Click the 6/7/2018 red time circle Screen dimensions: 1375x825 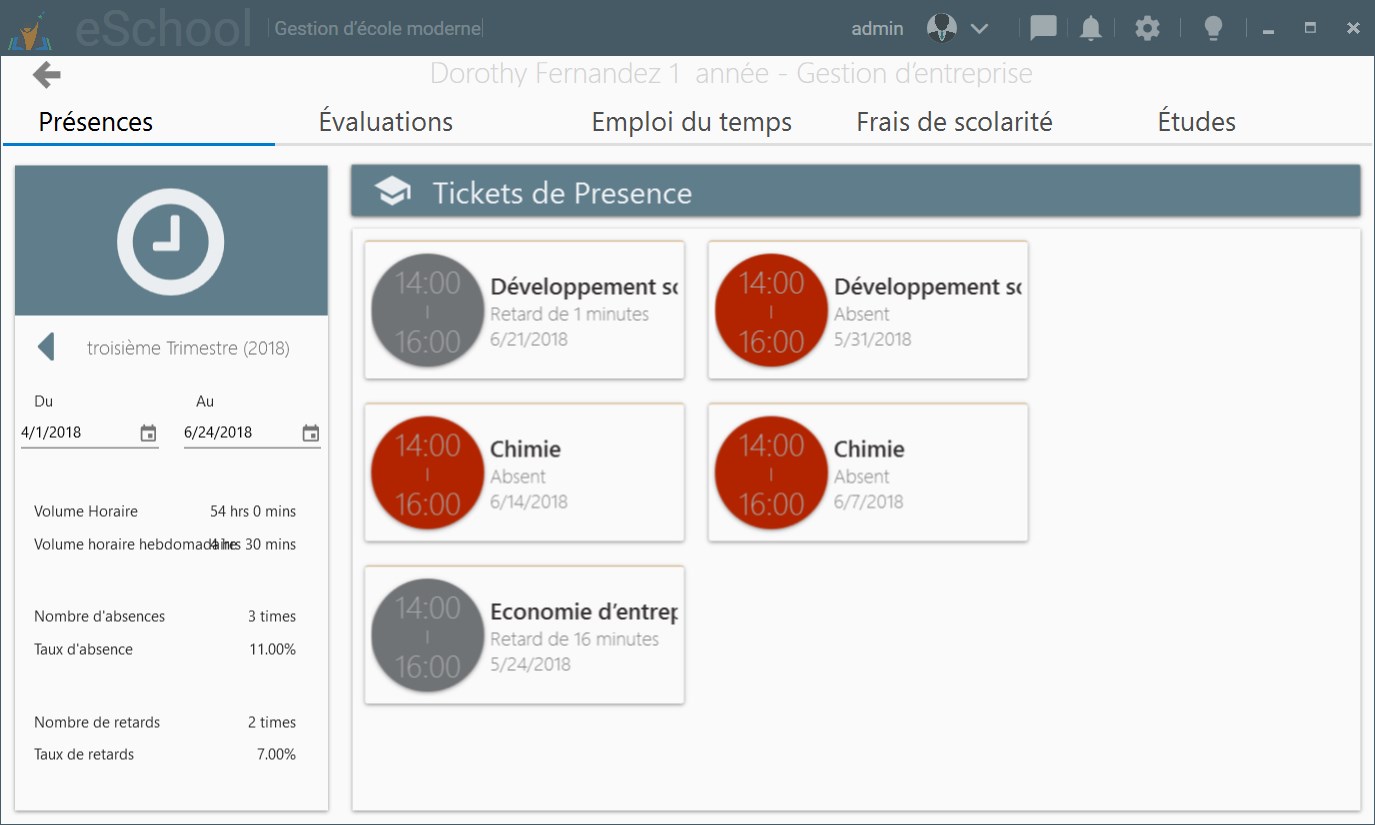coord(772,473)
